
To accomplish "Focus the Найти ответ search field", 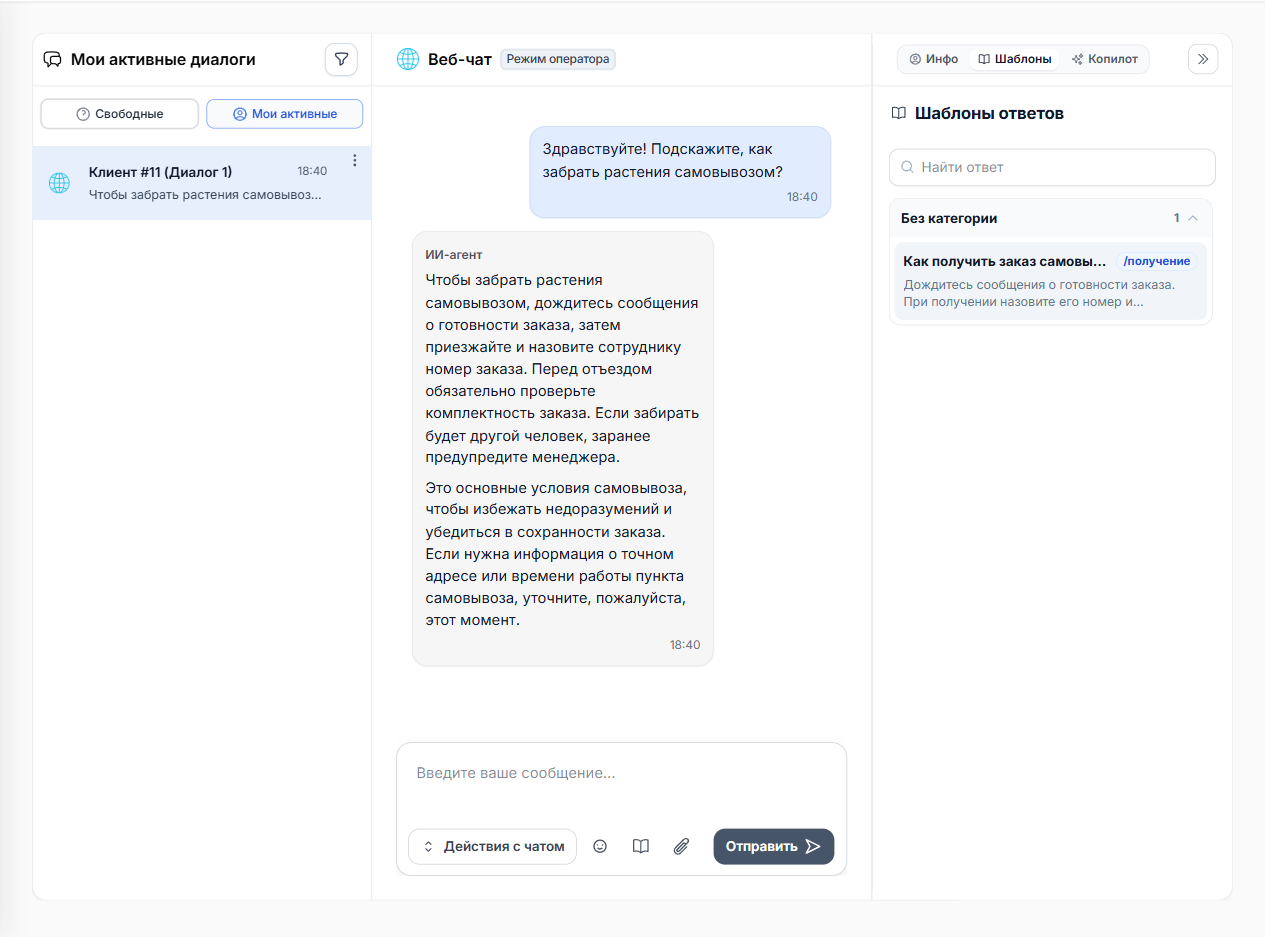I will 1052,167.
